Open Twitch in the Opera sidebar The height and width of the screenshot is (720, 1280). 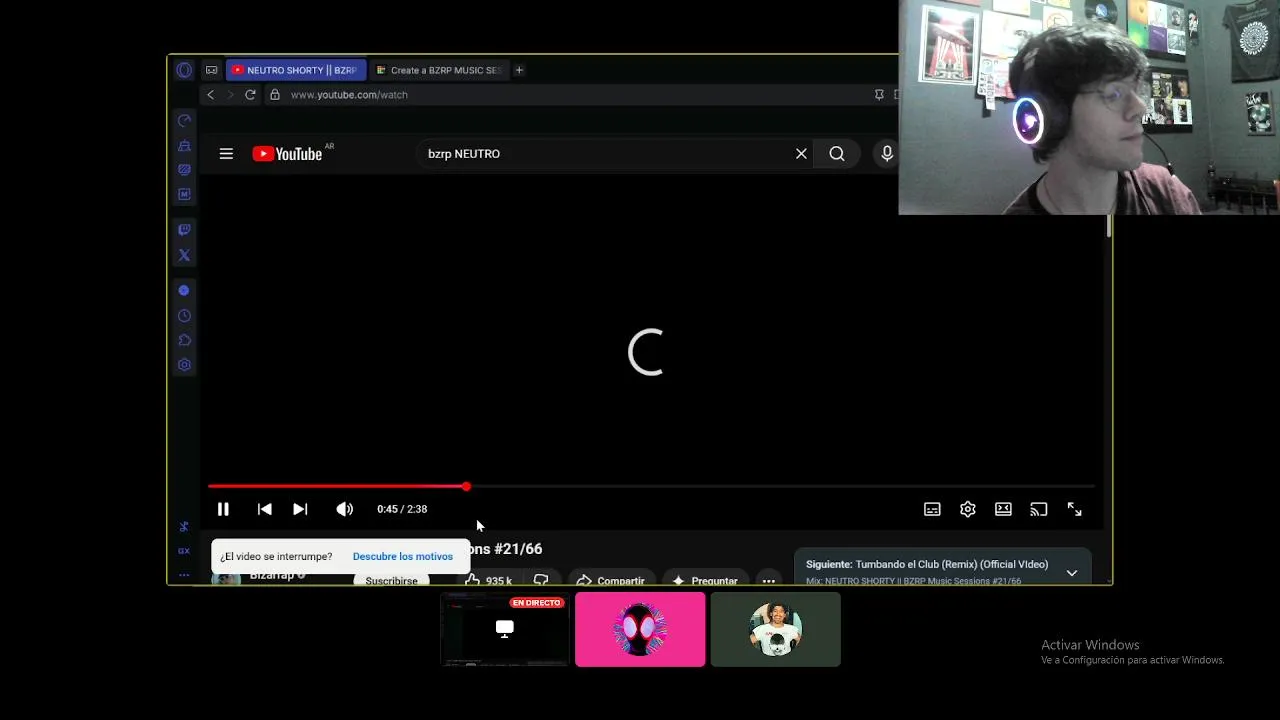184,230
